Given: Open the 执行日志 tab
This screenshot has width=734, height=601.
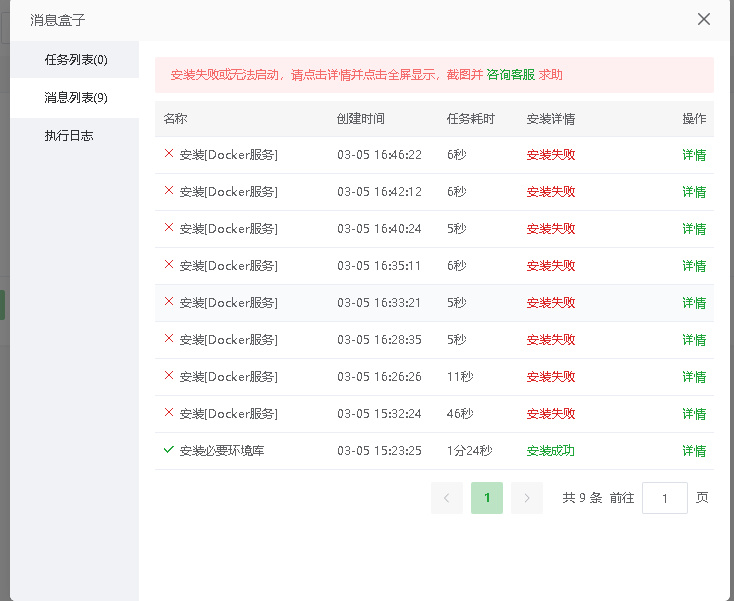Looking at the screenshot, I should (x=75, y=136).
